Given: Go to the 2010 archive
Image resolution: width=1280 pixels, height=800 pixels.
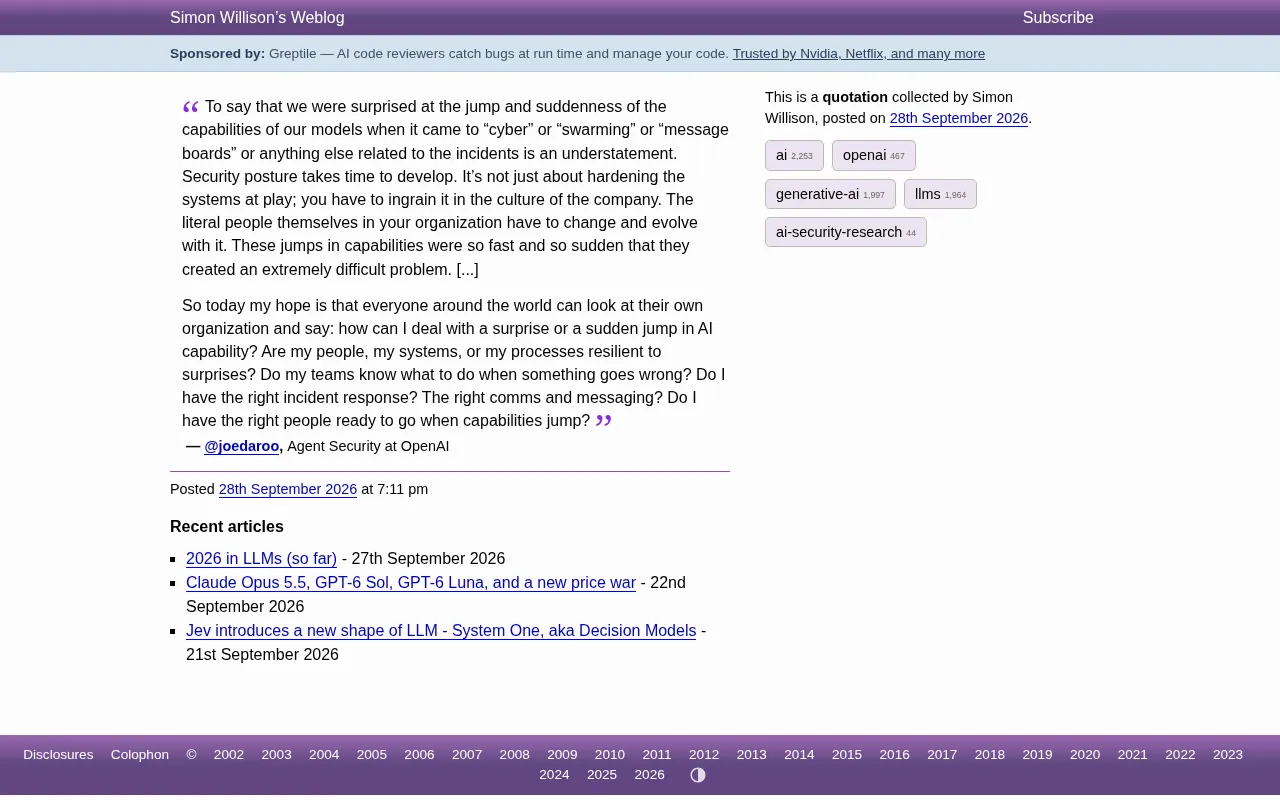Looking at the screenshot, I should (x=610, y=755).
